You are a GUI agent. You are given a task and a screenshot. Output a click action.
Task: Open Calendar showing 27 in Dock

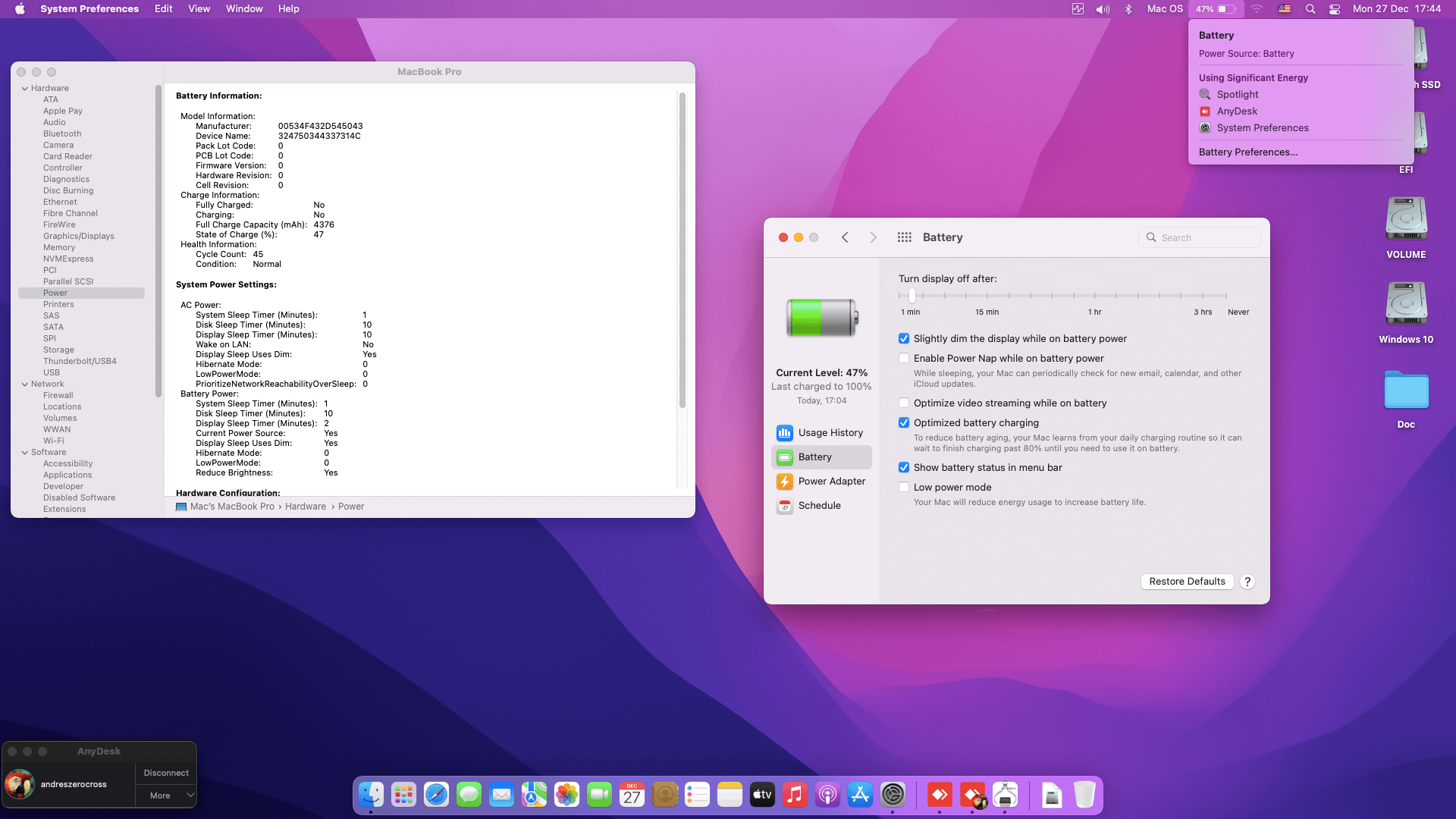click(x=632, y=795)
